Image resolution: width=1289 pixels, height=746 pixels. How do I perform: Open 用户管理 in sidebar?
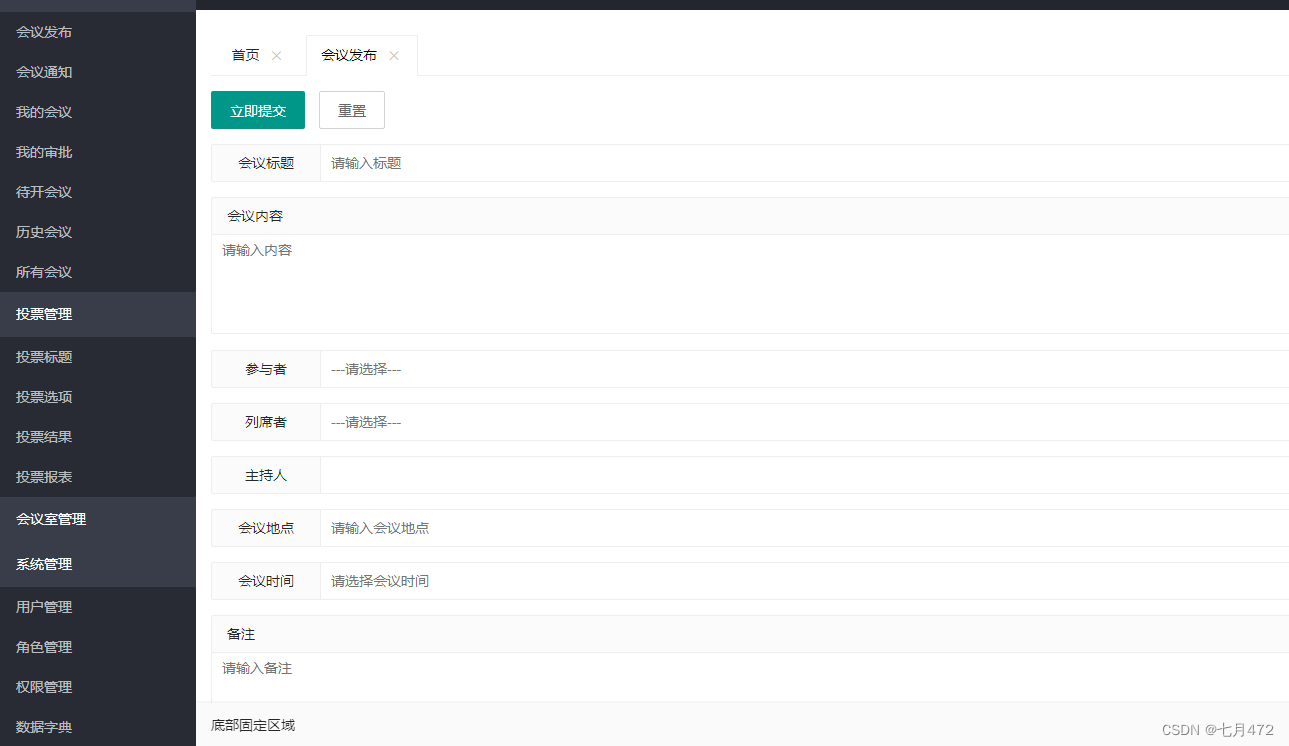click(x=42, y=606)
